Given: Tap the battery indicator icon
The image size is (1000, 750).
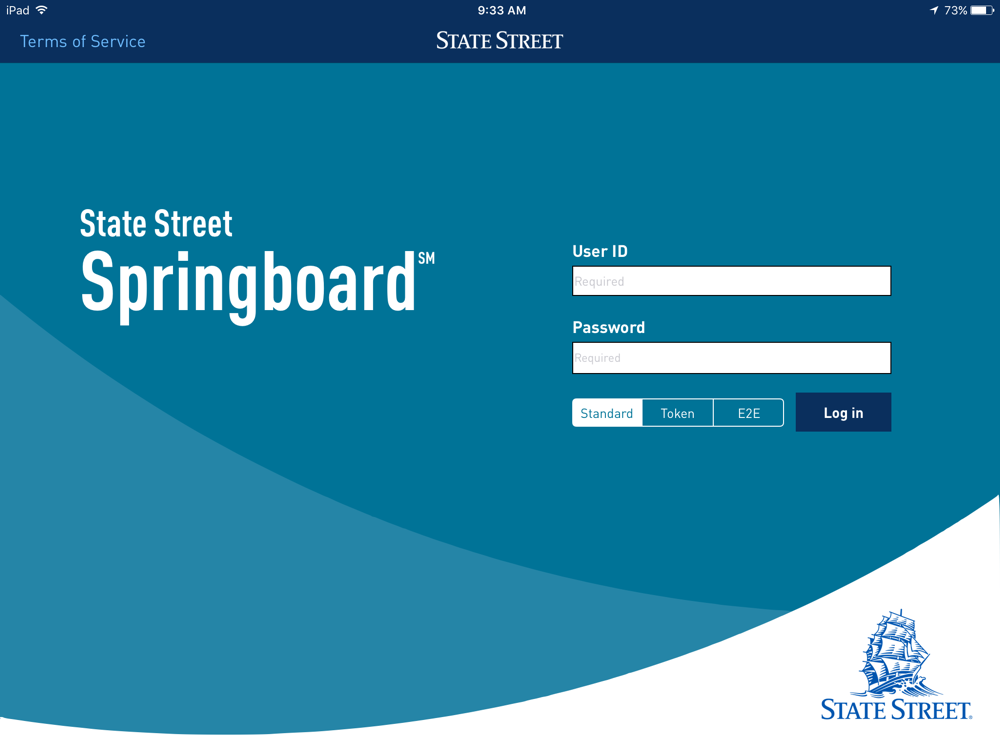Looking at the screenshot, I should [982, 10].
